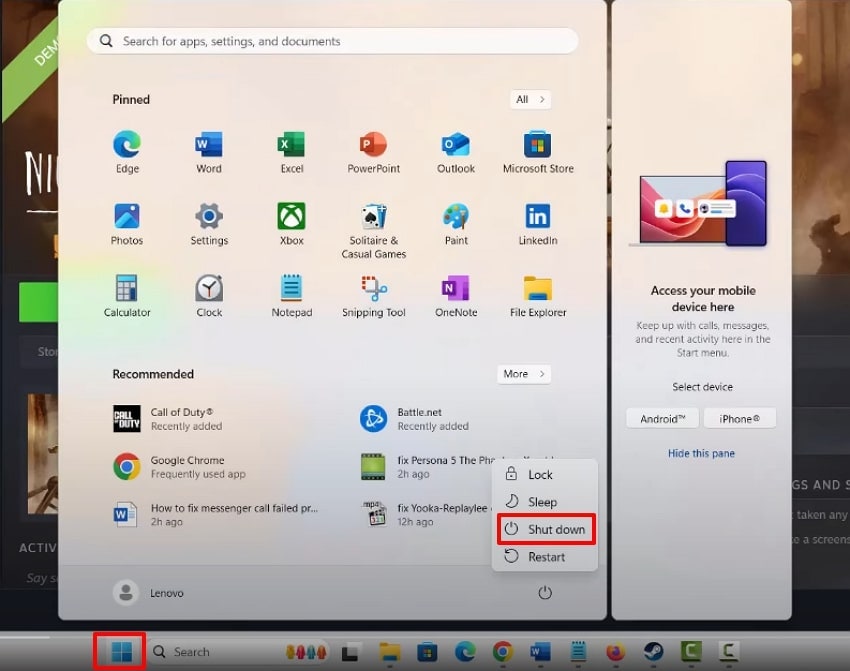Launch Steam from the taskbar
Screen dimensions: 850x671
tap(654, 650)
